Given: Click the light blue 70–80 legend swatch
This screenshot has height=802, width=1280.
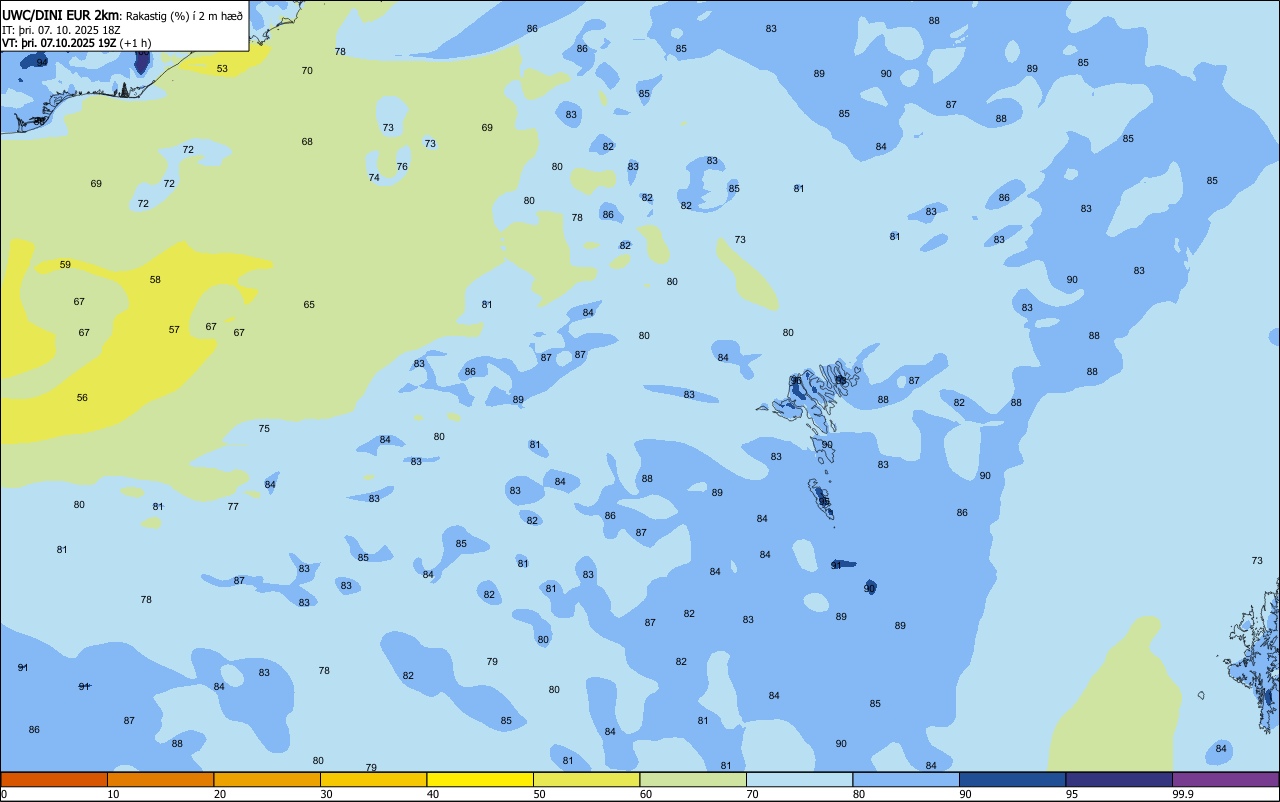Looking at the screenshot, I should [x=799, y=779].
